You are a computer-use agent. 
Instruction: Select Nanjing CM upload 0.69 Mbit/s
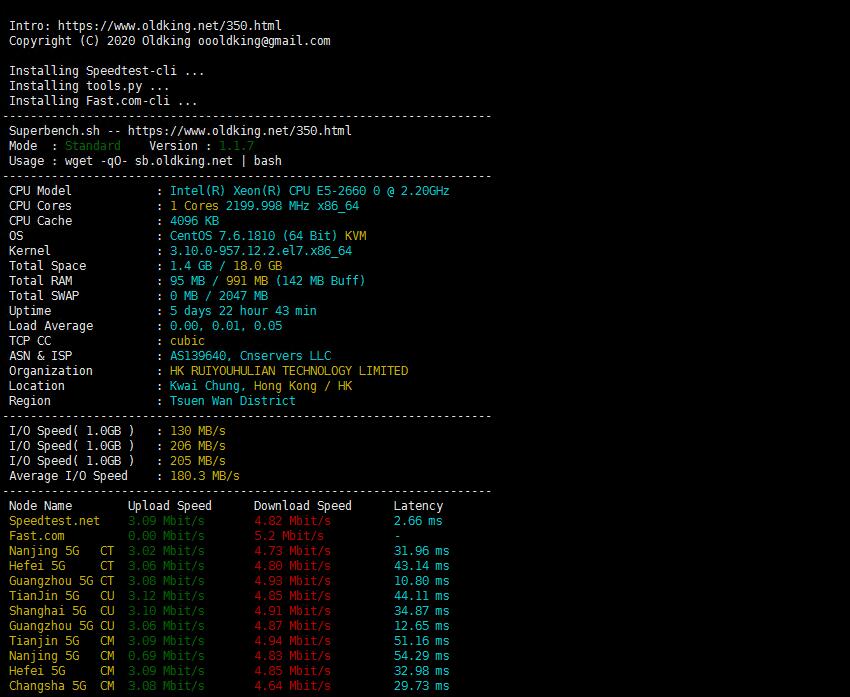(x=166, y=656)
